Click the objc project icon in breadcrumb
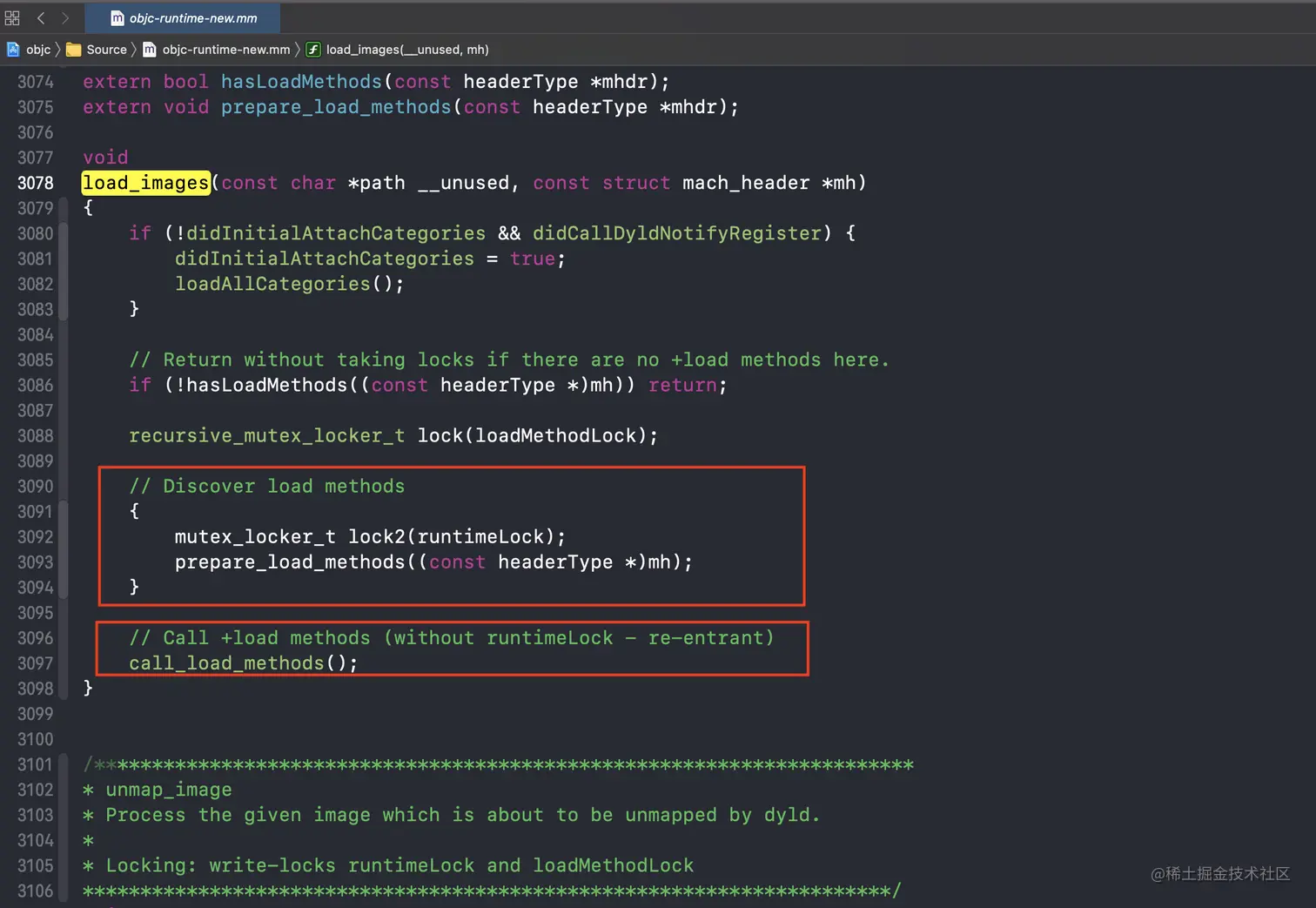The width and height of the screenshot is (1316, 908). [x=13, y=50]
